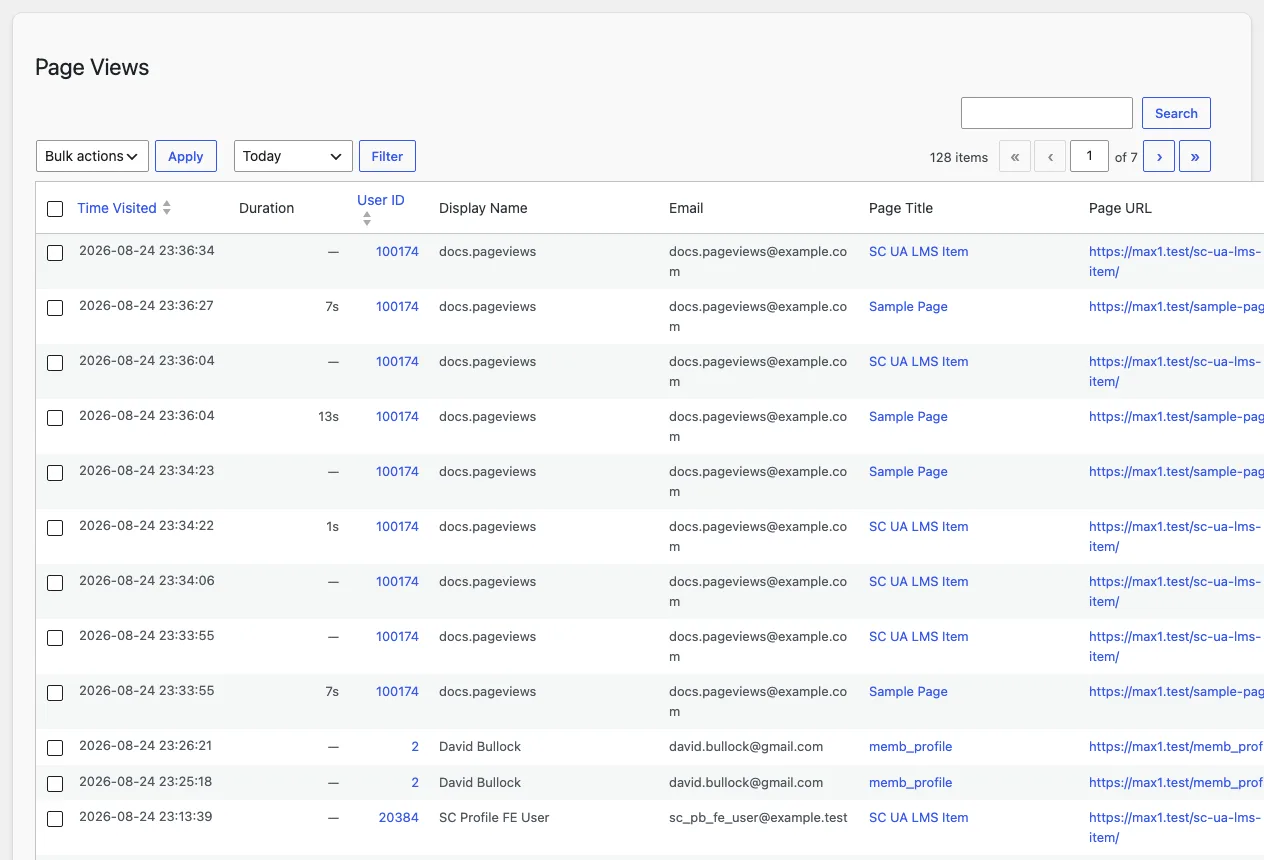Open user ID 20384 link
This screenshot has width=1264, height=860.
[398, 817]
